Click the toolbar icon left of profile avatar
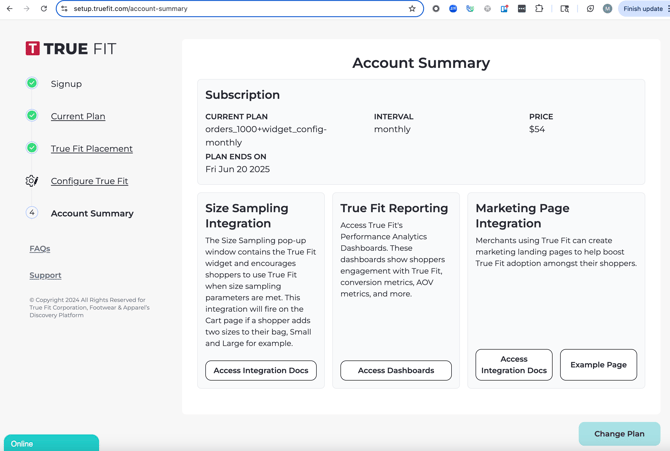The width and height of the screenshot is (670, 451). (590, 9)
